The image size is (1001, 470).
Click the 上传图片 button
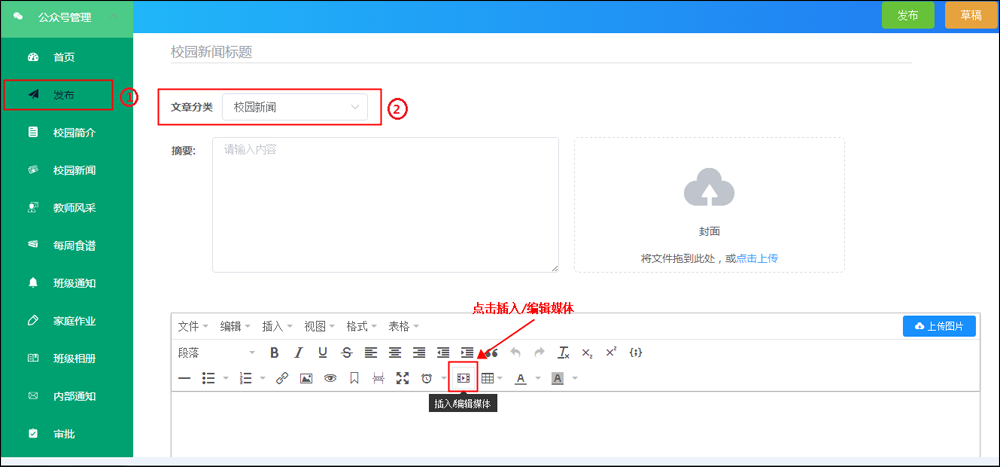[939, 326]
